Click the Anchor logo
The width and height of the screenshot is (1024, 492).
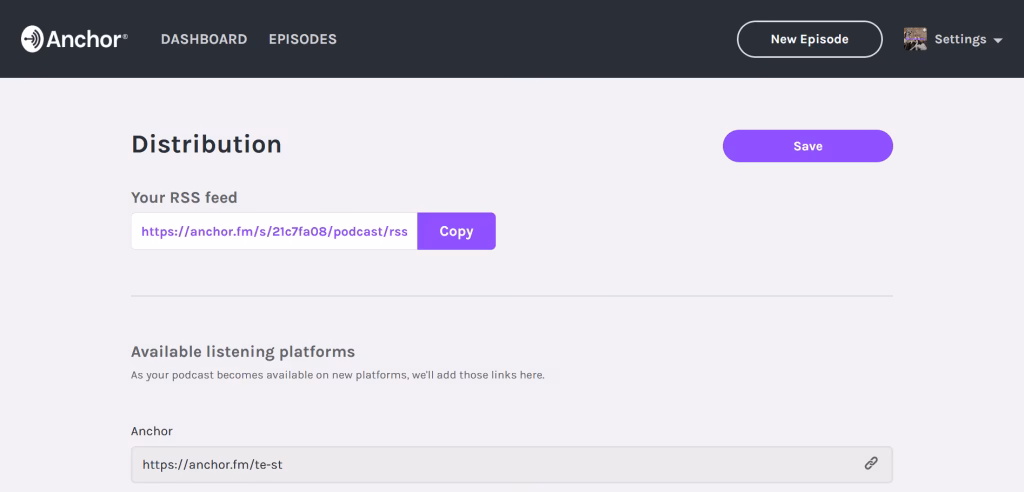pos(74,39)
